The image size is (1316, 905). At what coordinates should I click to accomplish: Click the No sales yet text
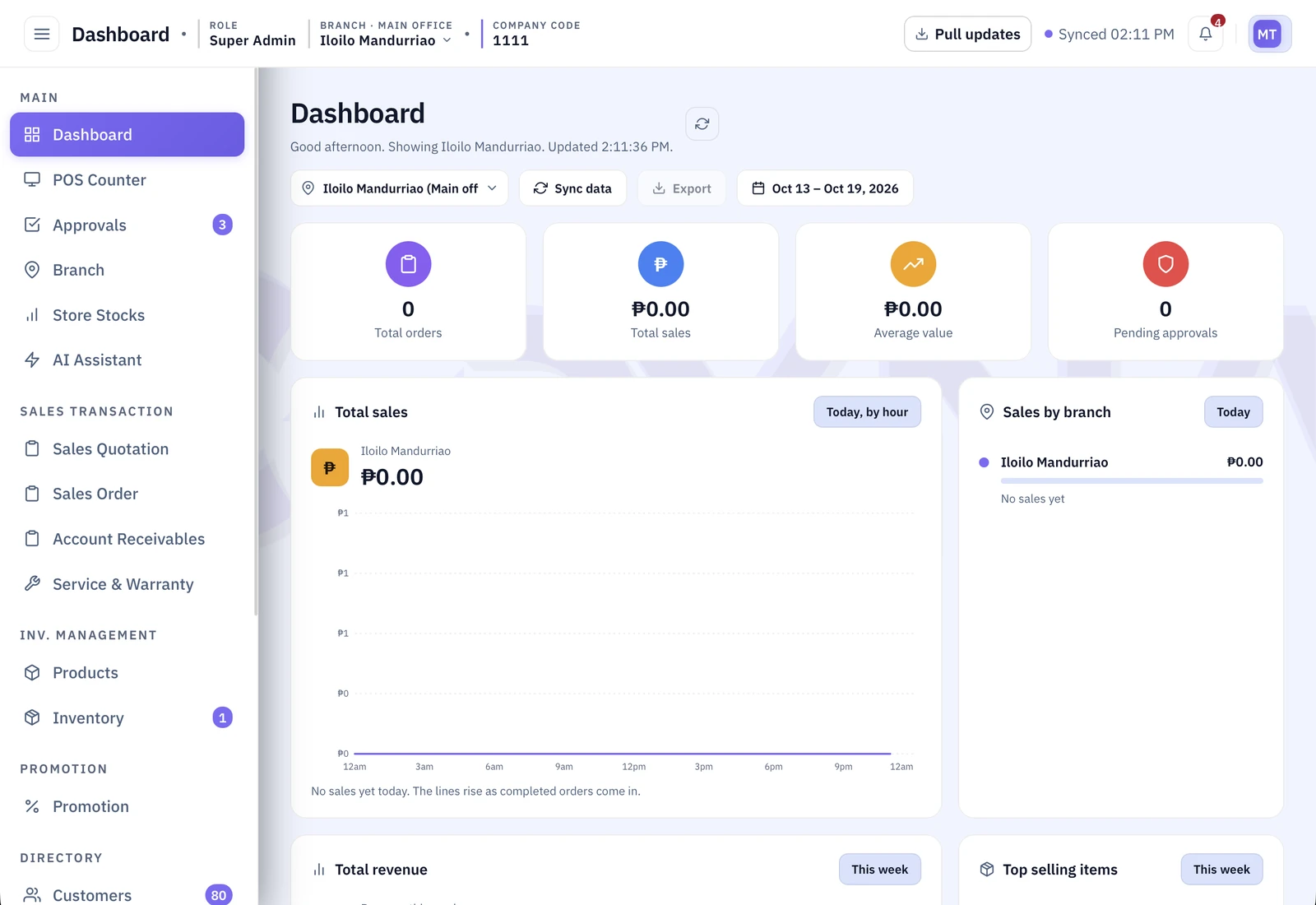point(1032,499)
